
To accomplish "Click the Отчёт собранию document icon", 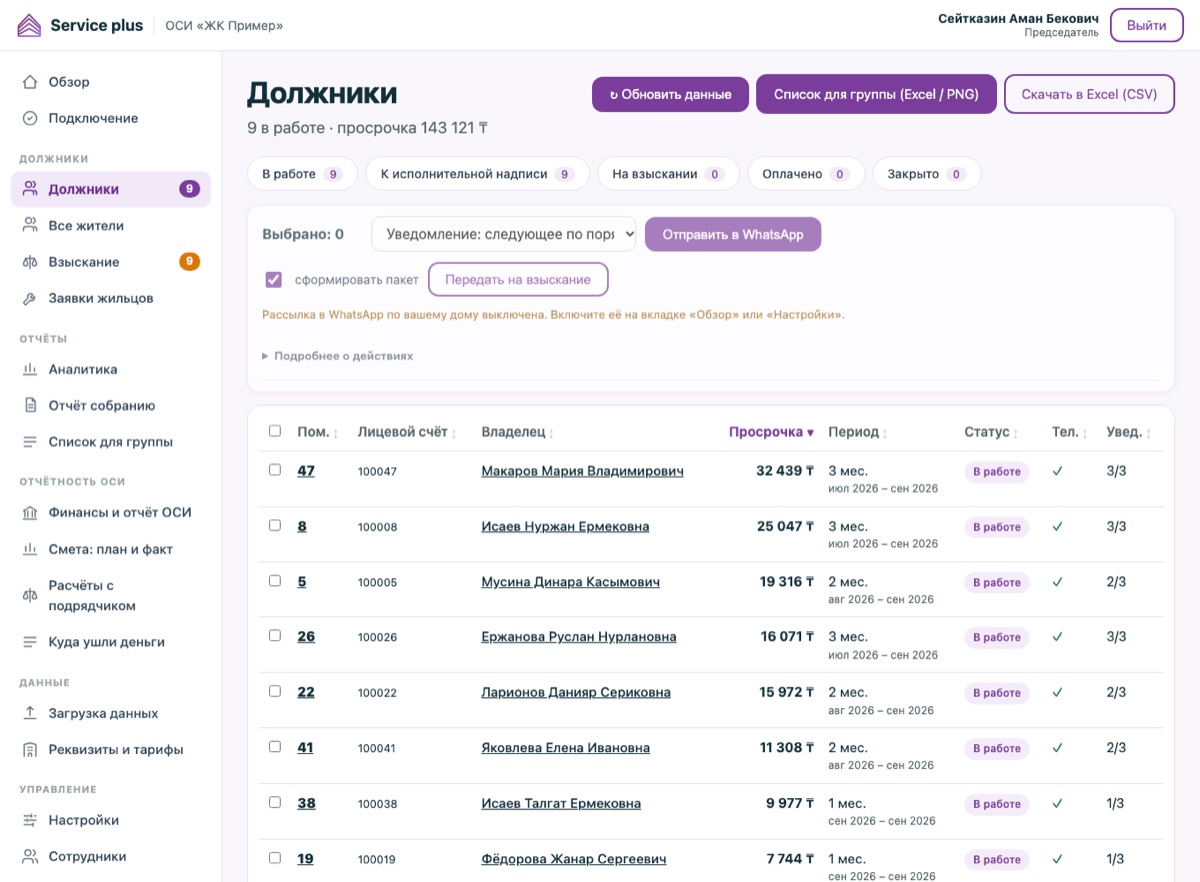I will (30, 406).
